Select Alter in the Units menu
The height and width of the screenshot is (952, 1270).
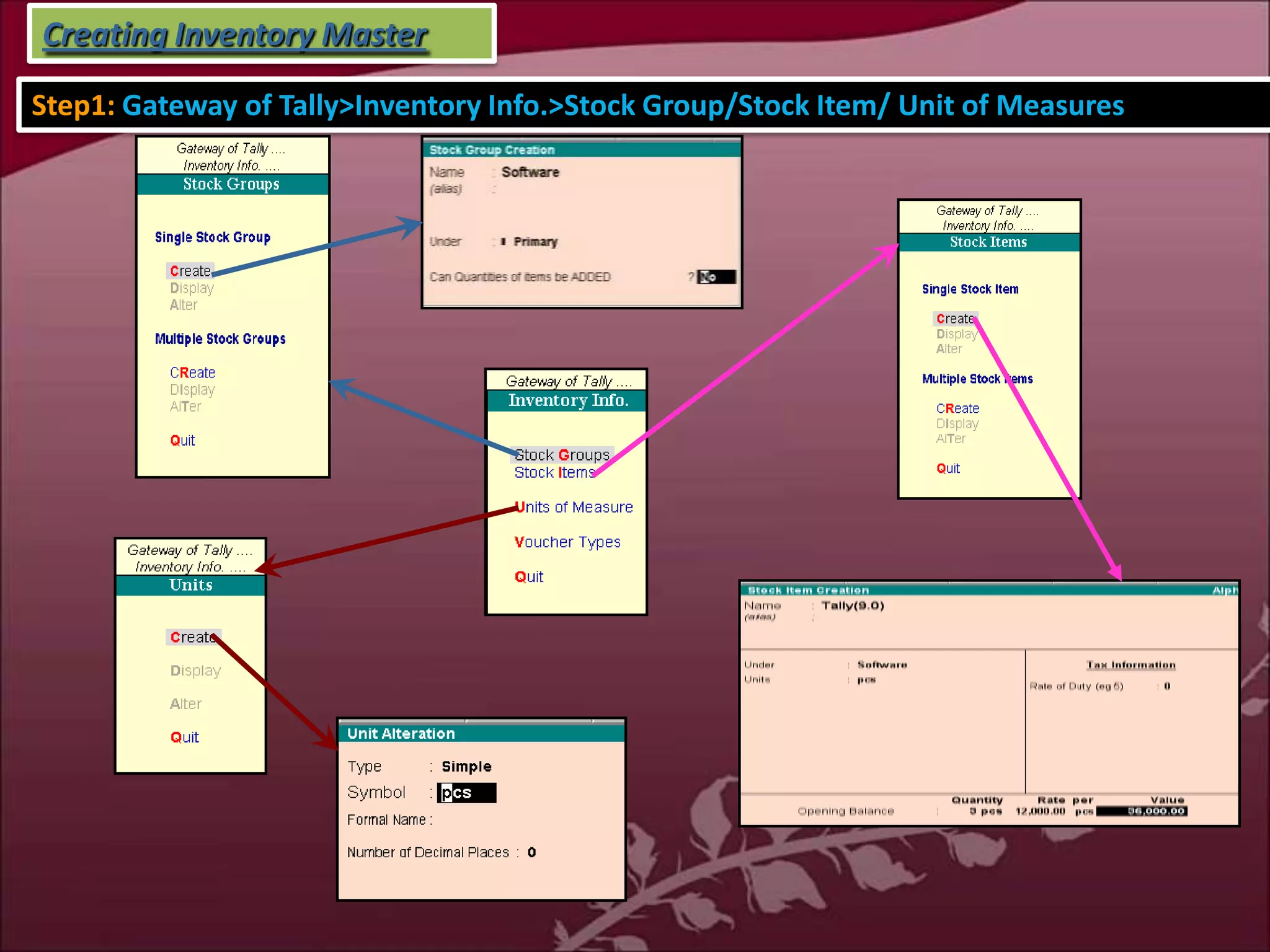click(185, 704)
